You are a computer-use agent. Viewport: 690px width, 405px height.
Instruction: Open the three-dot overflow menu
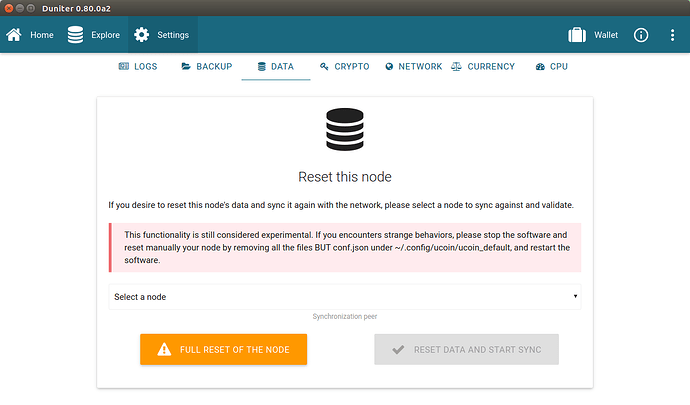pyautogui.click(x=672, y=35)
